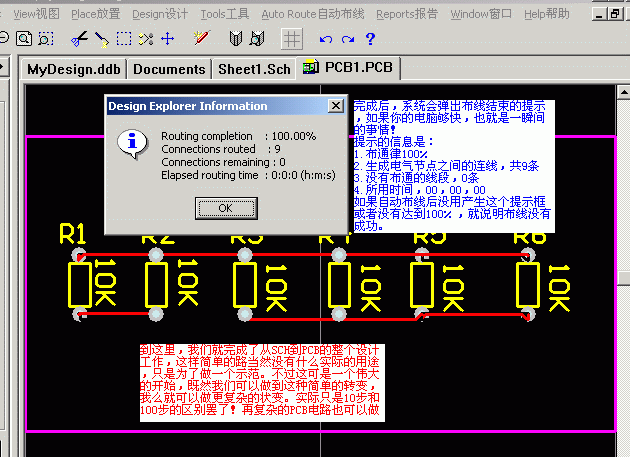Toggle the snap grid icon in toolbar

pyautogui.click(x=291, y=39)
